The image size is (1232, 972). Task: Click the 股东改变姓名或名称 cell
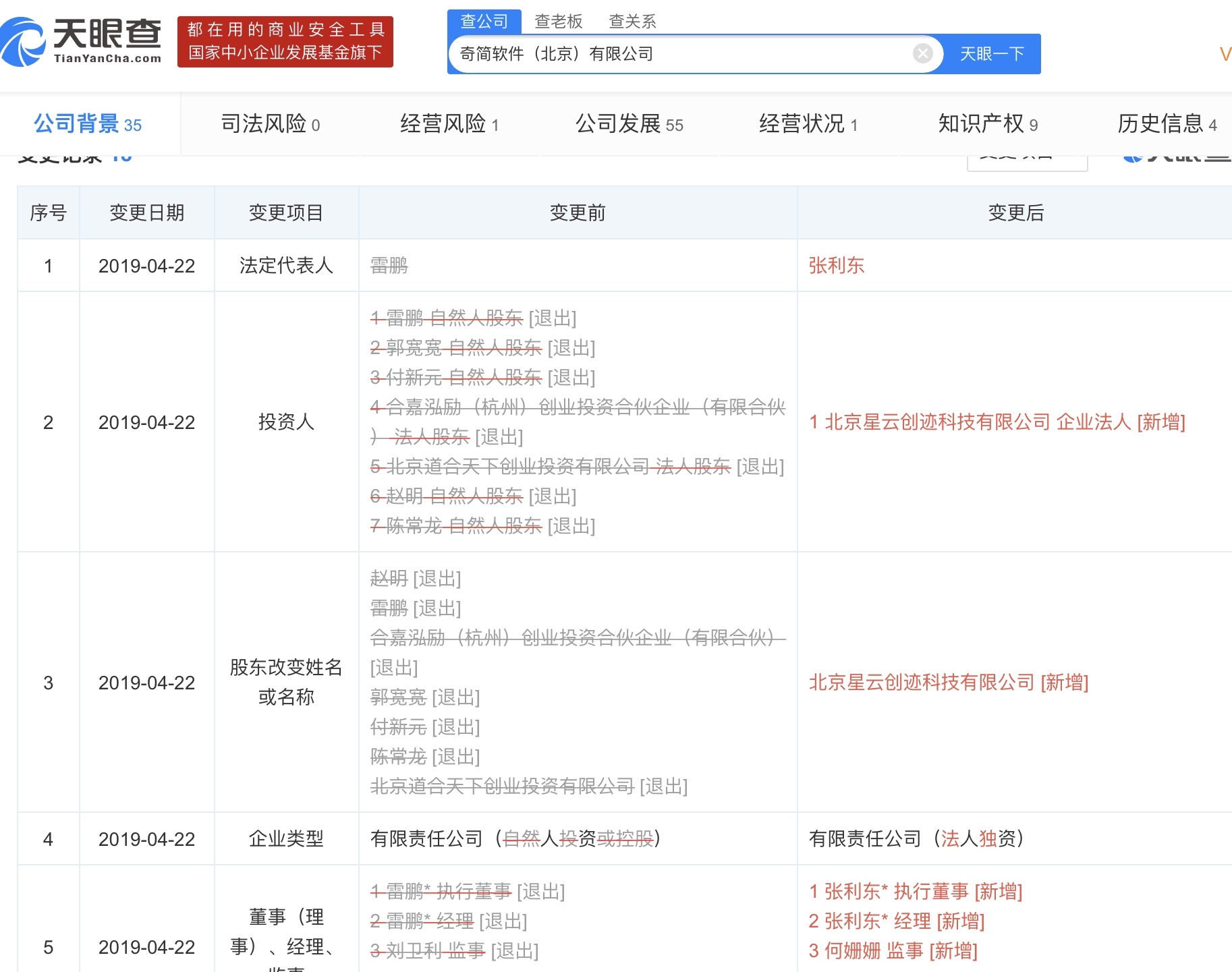(286, 682)
